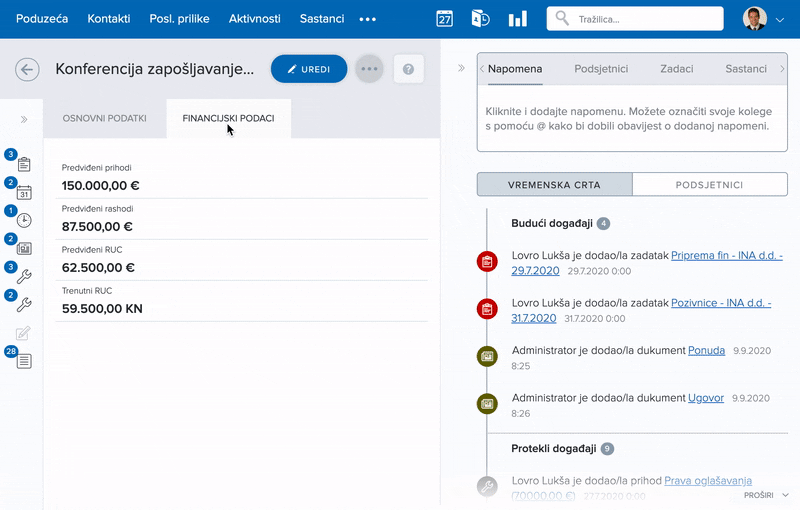Show previous note tabs with left chevron

[x=482, y=69]
